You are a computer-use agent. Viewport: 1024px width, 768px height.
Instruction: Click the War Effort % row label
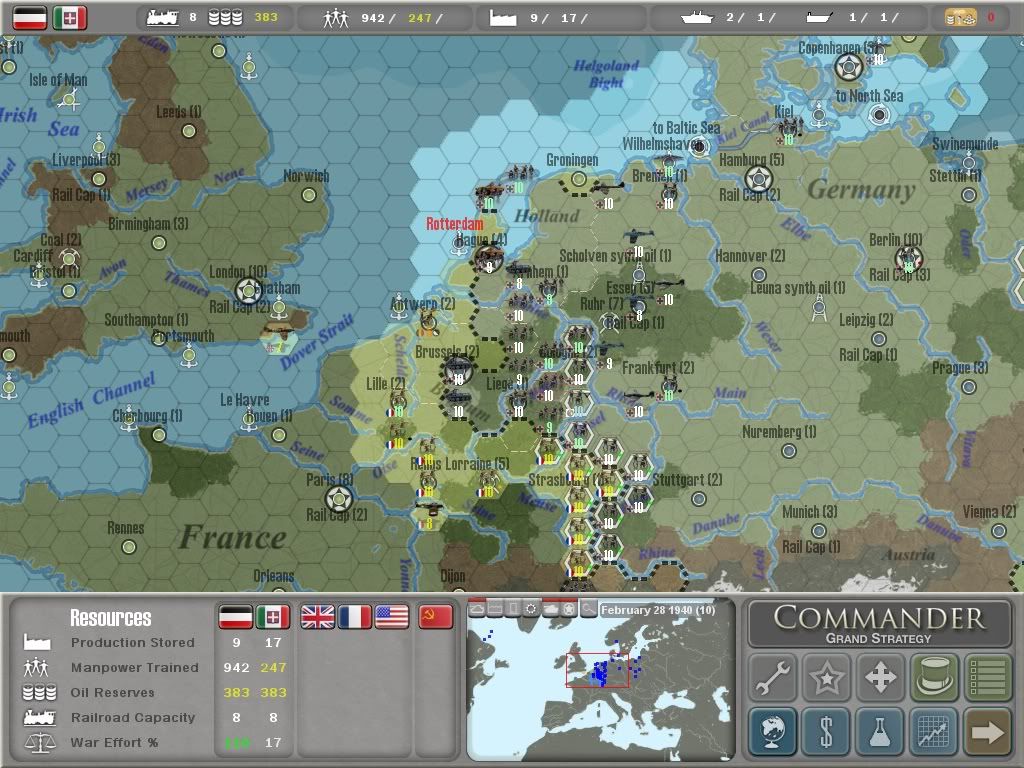click(x=114, y=743)
